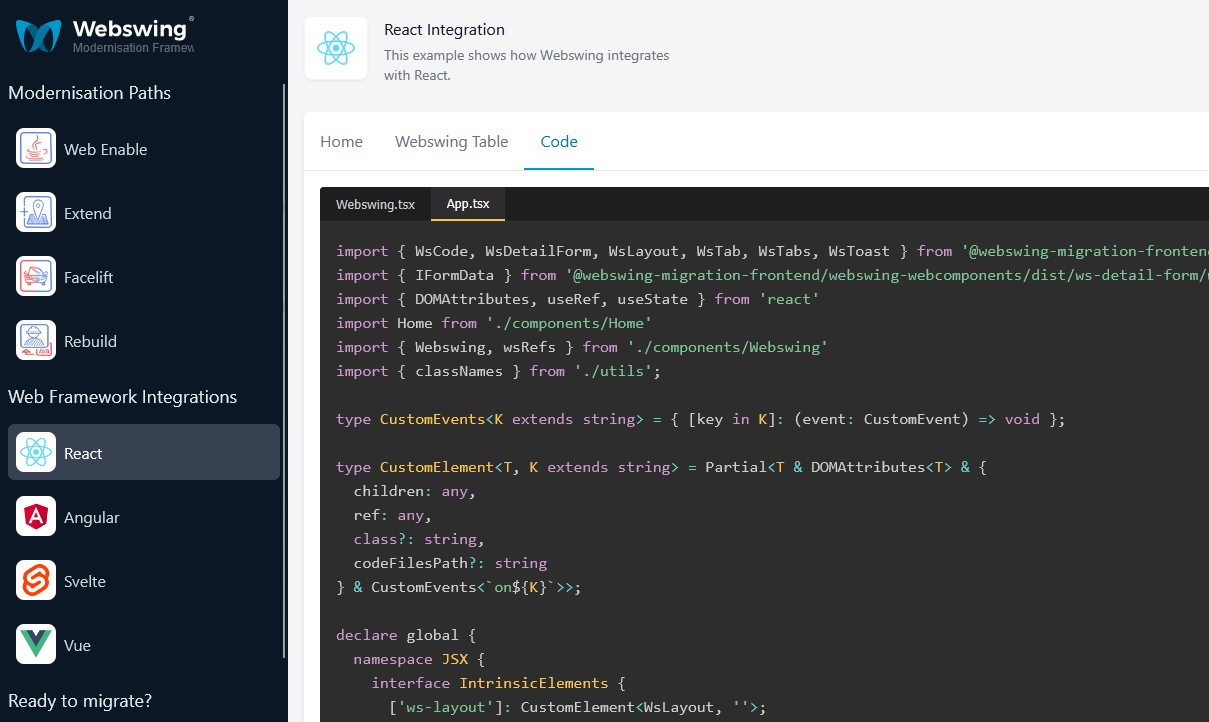The image size is (1209, 722).
Task: Click the Facelift car icon
Action: [36, 277]
